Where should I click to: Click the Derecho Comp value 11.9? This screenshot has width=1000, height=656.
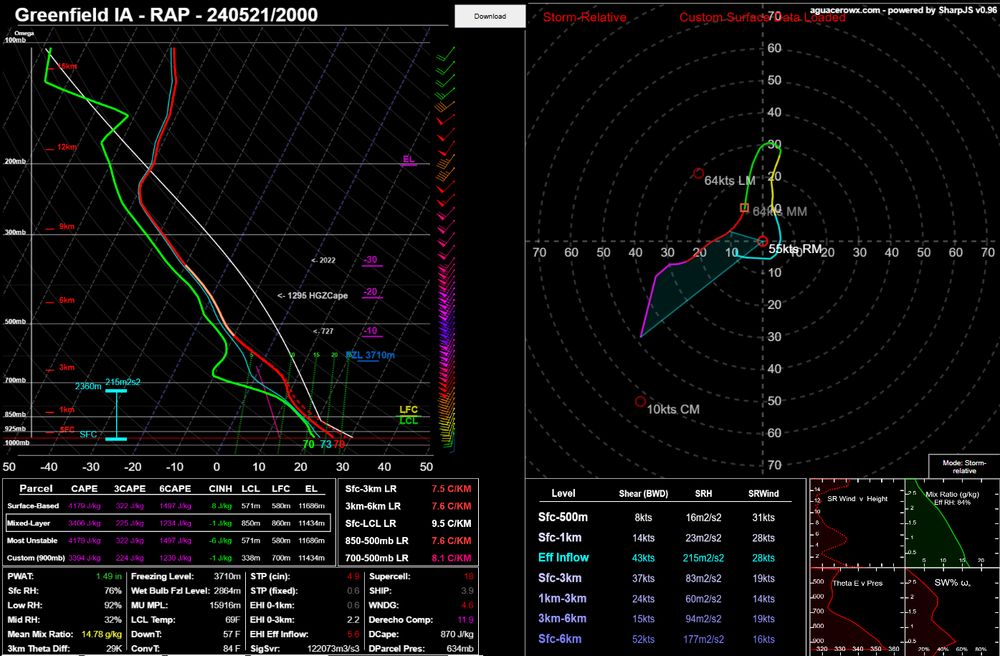(465, 620)
